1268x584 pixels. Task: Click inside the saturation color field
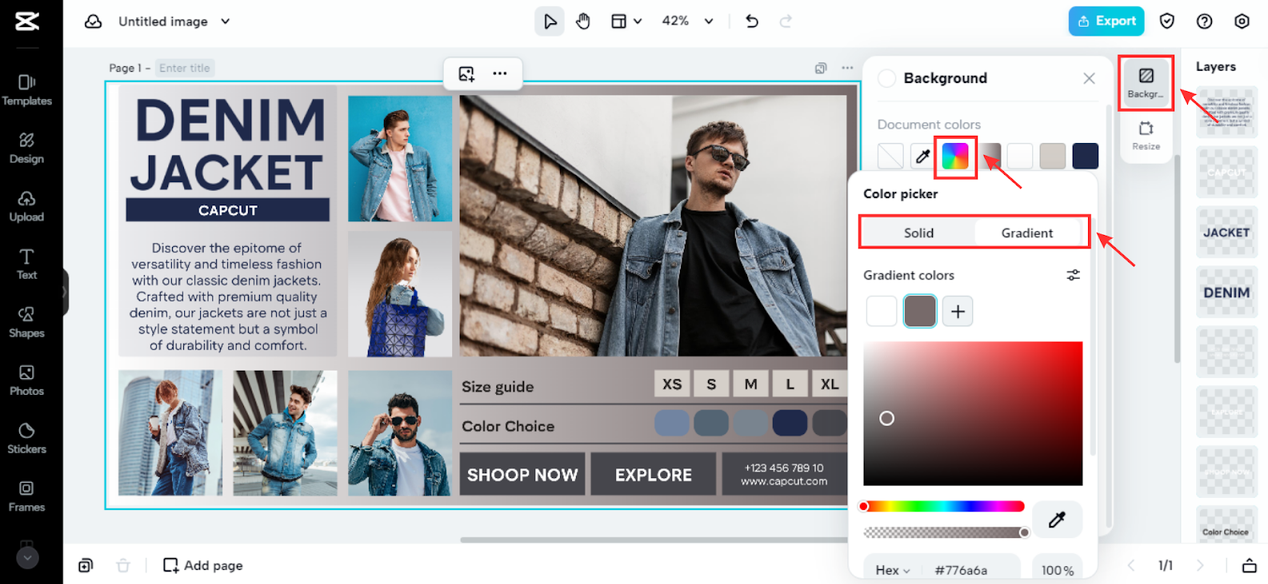[973, 414]
